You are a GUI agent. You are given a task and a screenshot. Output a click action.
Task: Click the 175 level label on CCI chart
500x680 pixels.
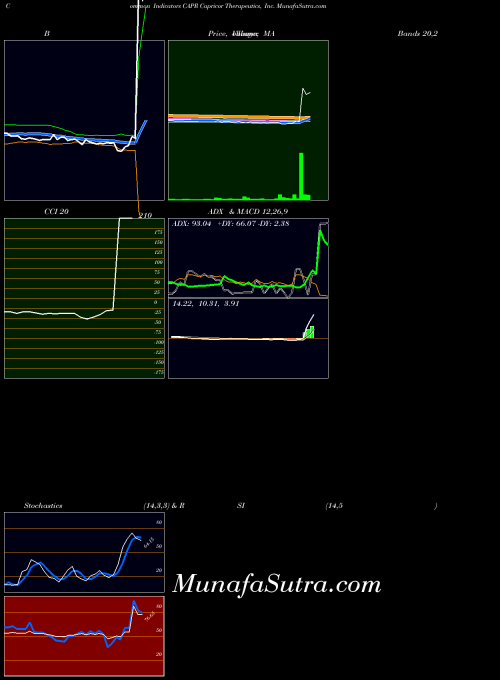click(158, 232)
